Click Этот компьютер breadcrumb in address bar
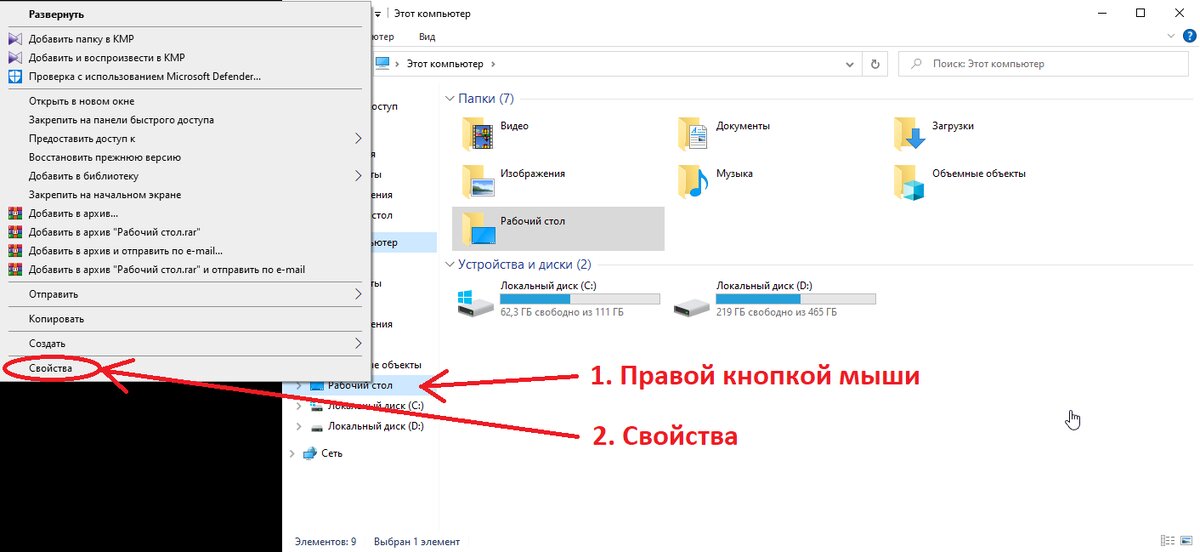 pos(445,64)
